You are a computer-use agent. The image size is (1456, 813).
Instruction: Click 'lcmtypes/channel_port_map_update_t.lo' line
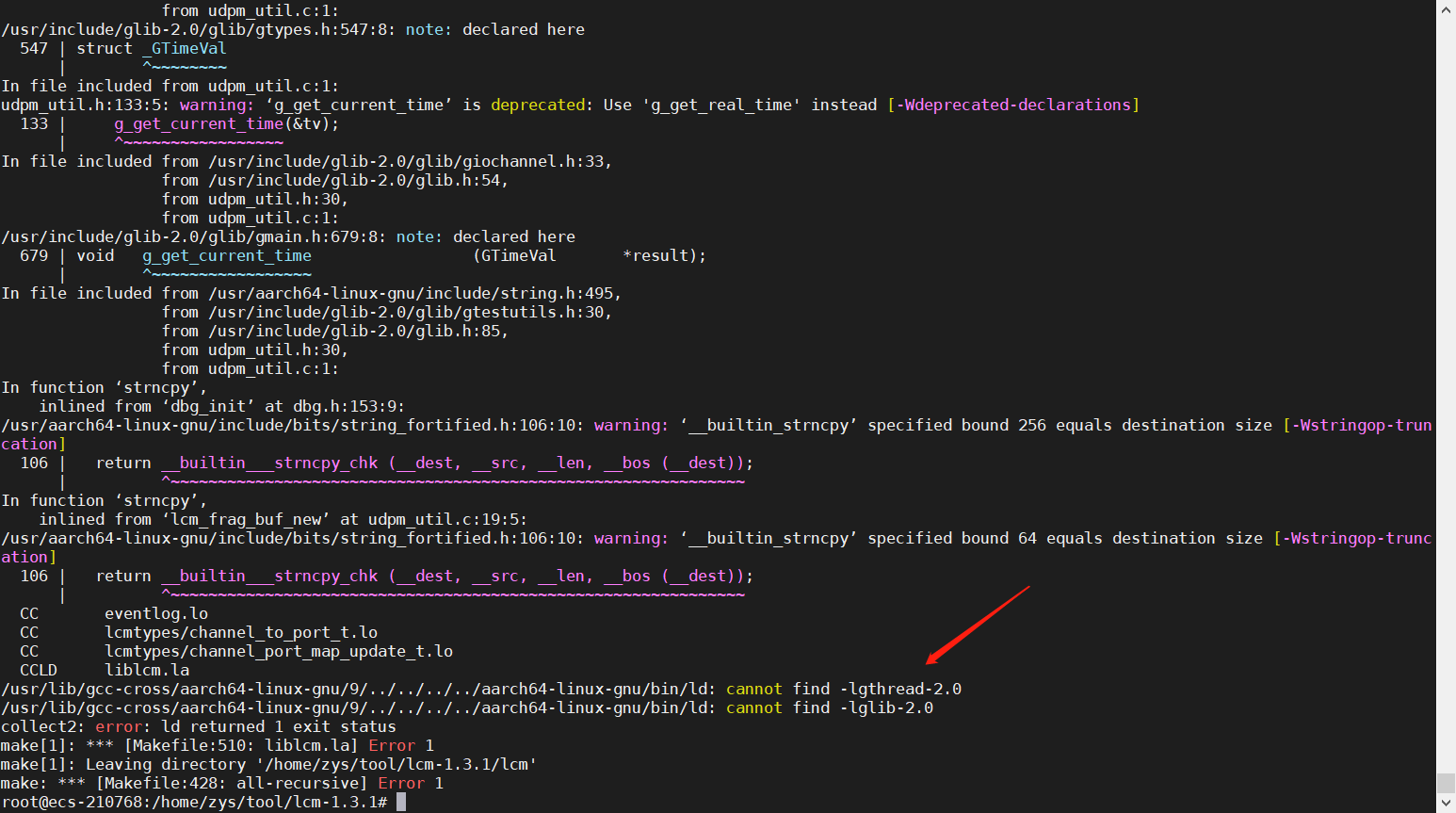pyautogui.click(x=236, y=651)
